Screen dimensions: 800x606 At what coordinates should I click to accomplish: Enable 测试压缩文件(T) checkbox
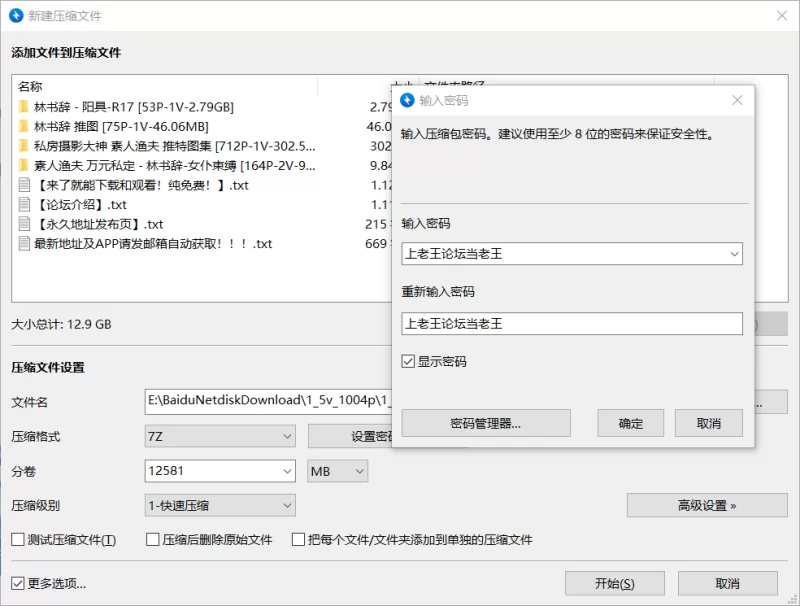[18, 539]
